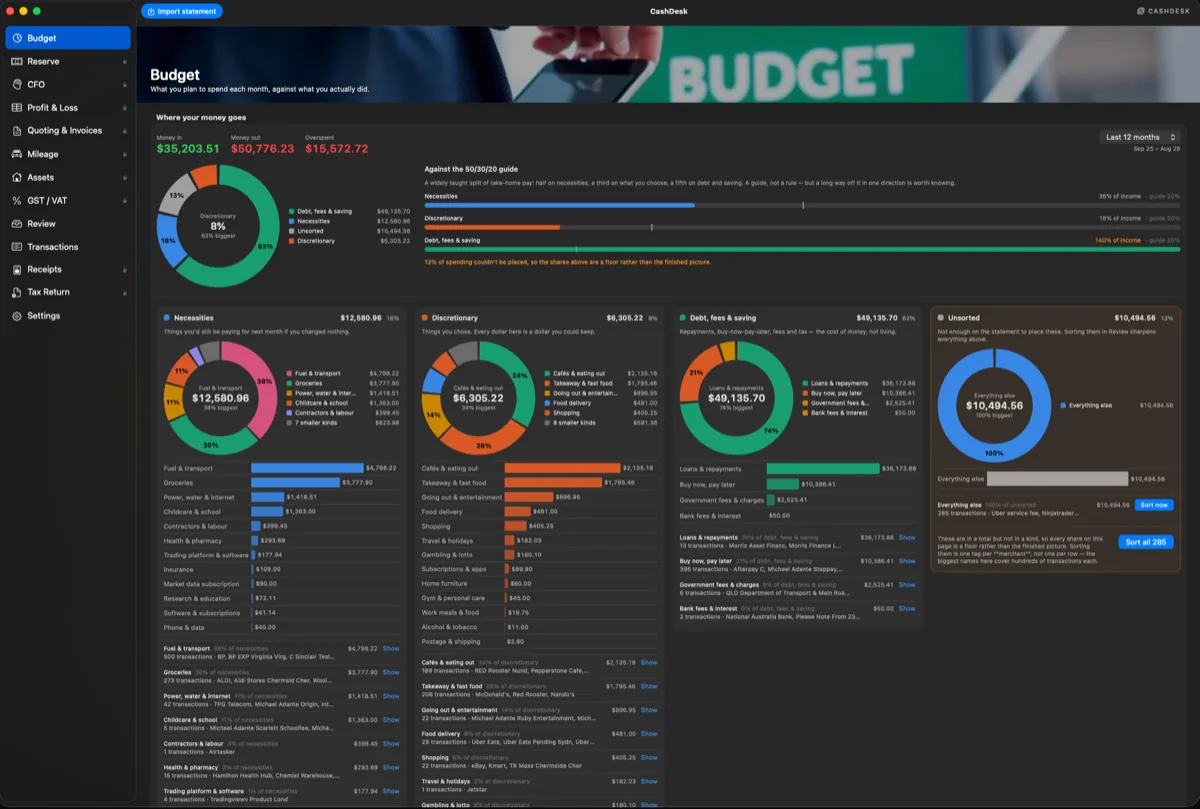Click the Necessities 50/30/20 guide progress bar
The height and width of the screenshot is (809, 1200).
tap(802, 205)
